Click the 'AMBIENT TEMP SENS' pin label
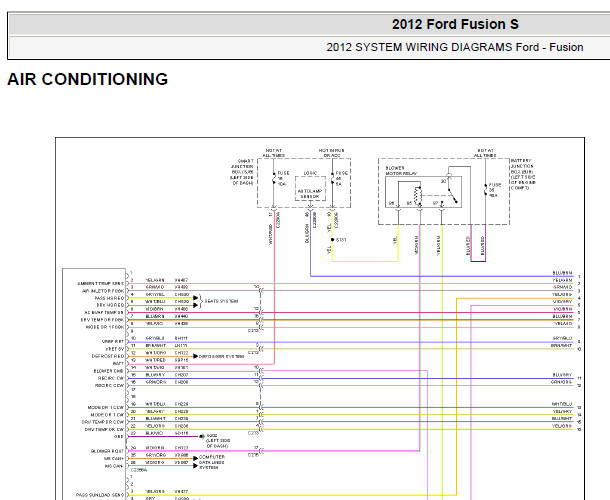This screenshot has height=500, width=610. click(x=101, y=283)
